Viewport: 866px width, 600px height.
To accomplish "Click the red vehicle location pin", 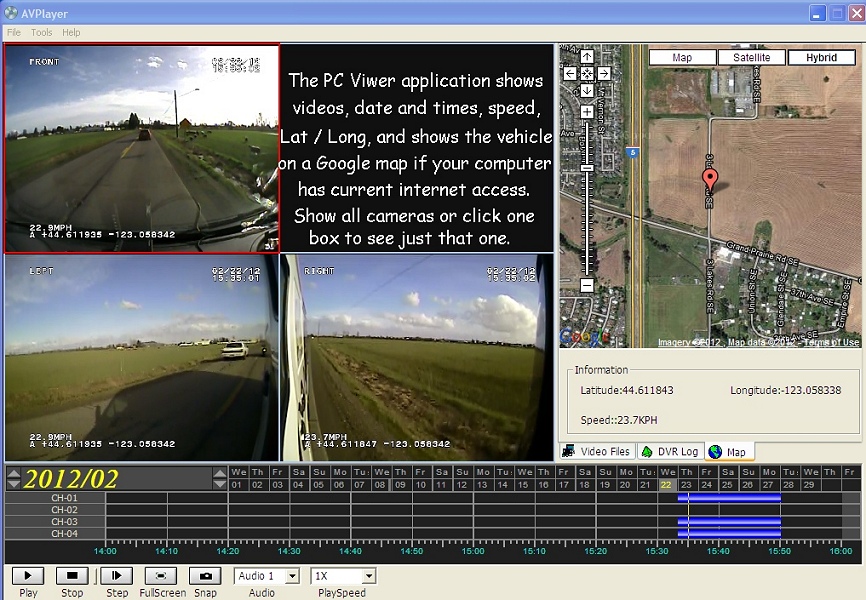I will click(710, 180).
